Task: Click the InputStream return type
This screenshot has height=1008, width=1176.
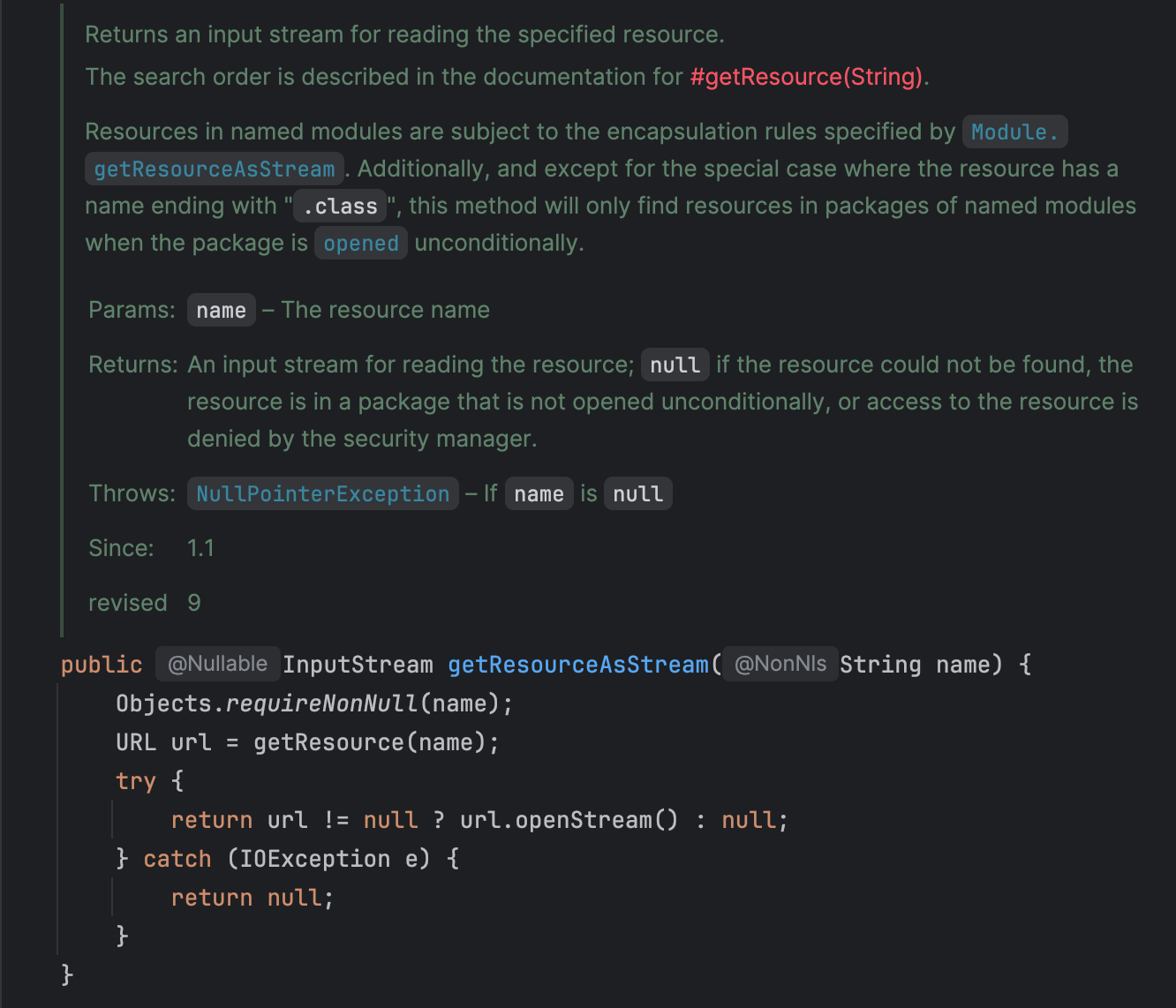Action: tap(358, 665)
